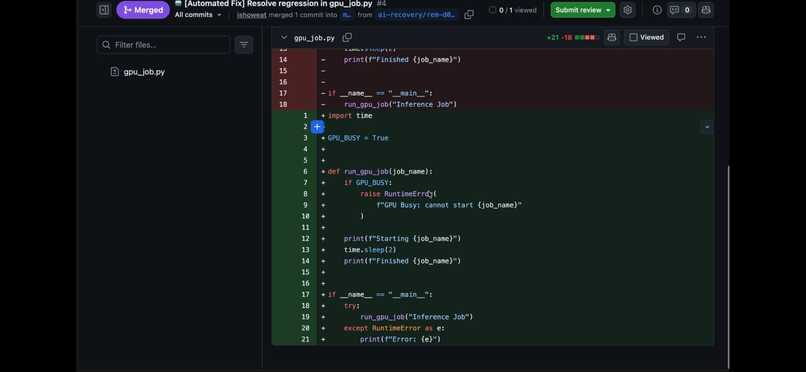
Task: Open Copilot menu for gpu_job.py file
Action: tap(611, 38)
